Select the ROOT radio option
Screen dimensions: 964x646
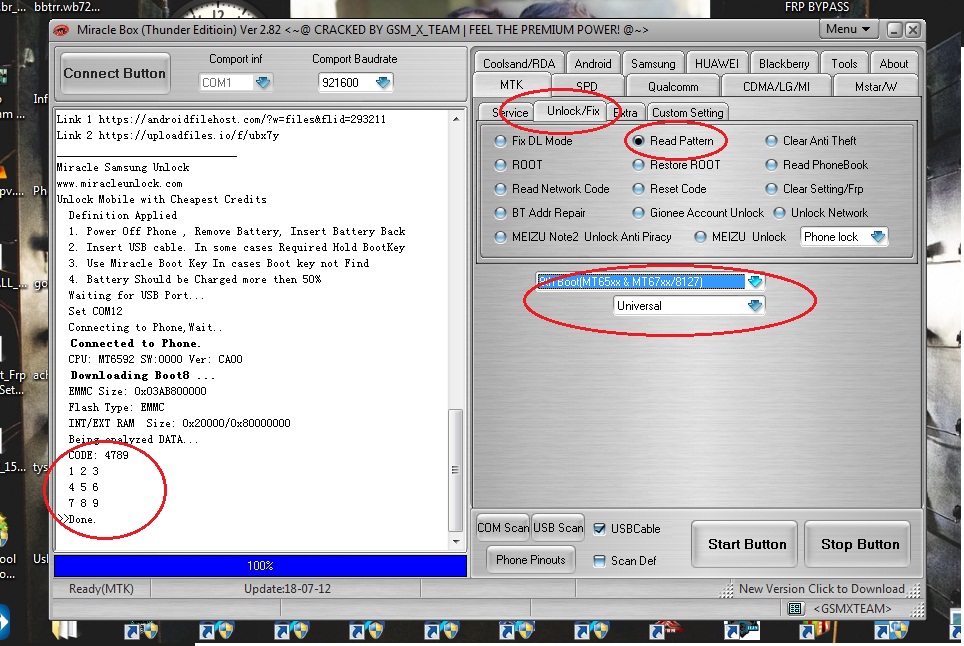500,165
